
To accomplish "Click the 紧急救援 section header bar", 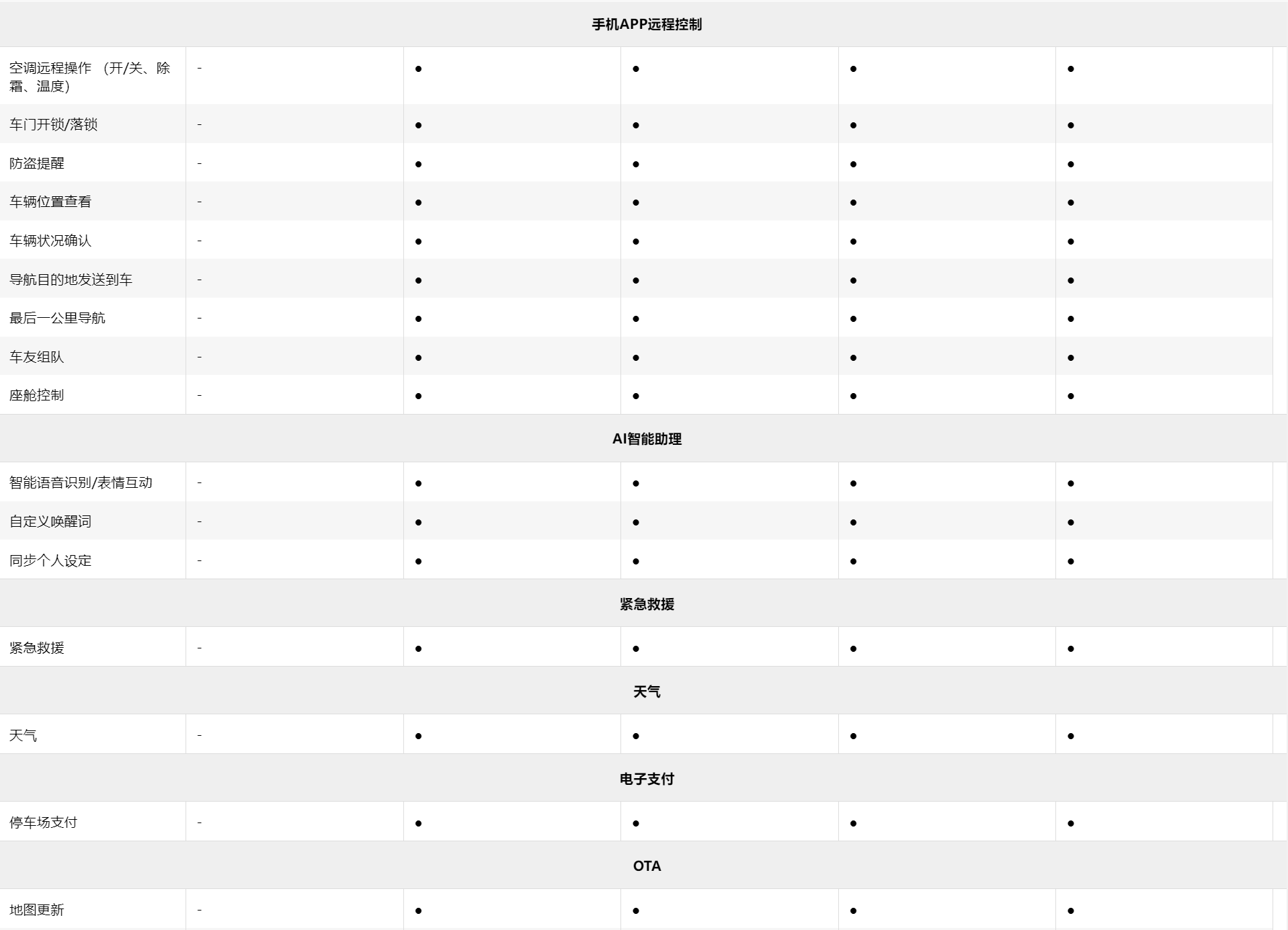I will coord(646,604).
